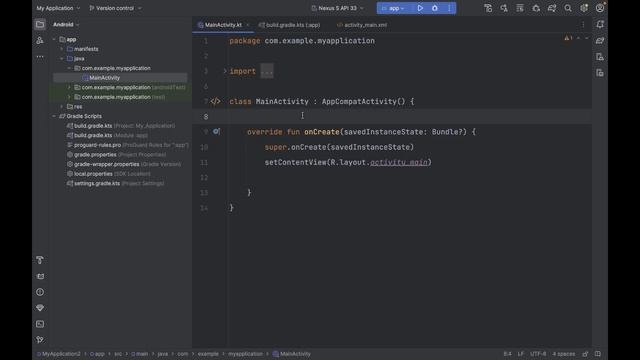This screenshot has height=360, width=640.
Task: Open Version control dropdown
Action: point(116,8)
